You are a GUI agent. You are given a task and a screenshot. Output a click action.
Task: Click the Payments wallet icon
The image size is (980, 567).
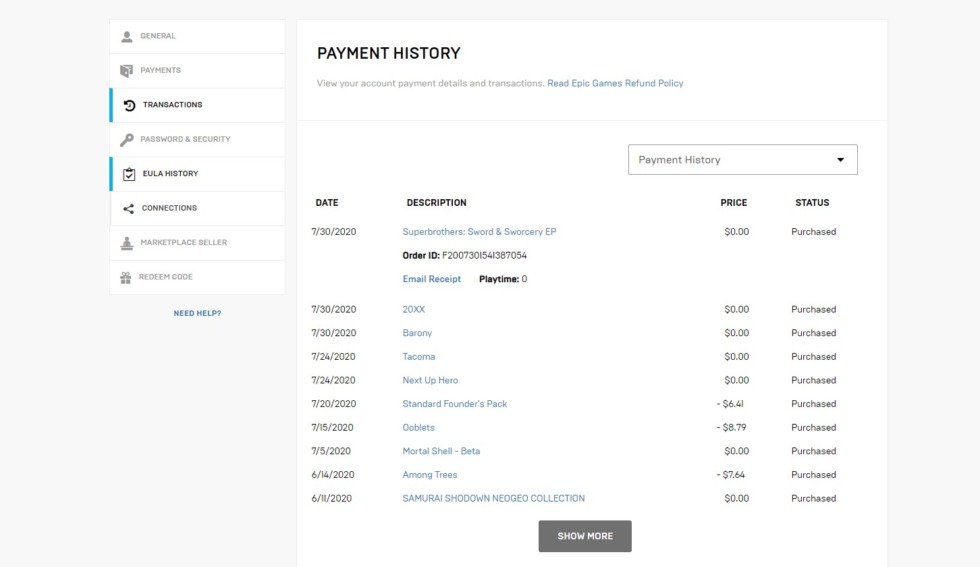126,71
